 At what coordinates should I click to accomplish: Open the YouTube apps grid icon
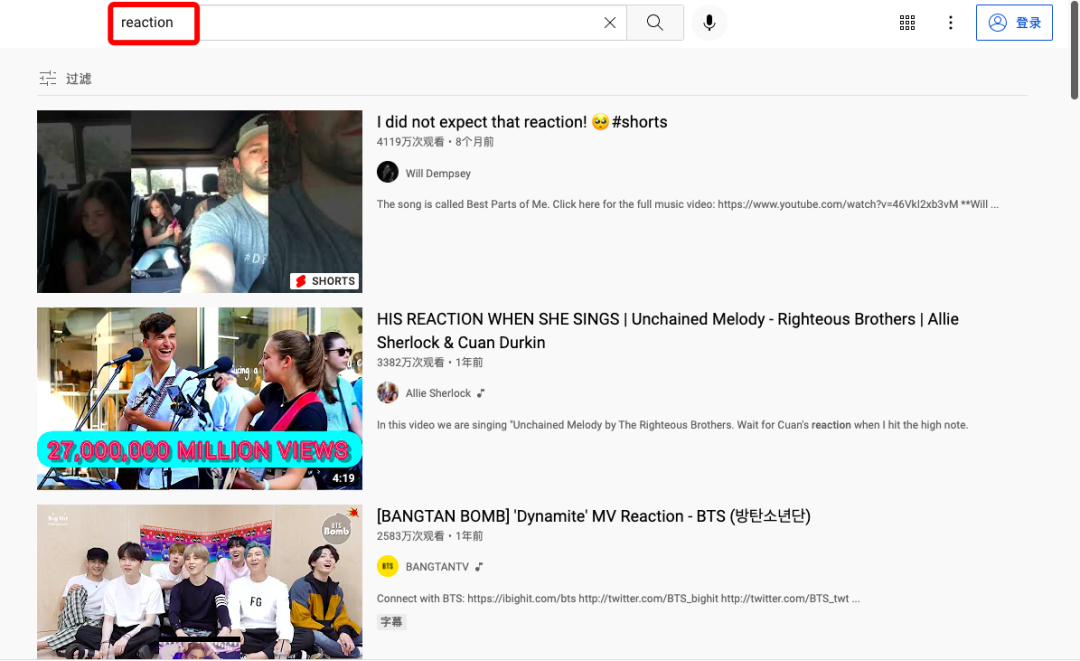click(x=907, y=23)
